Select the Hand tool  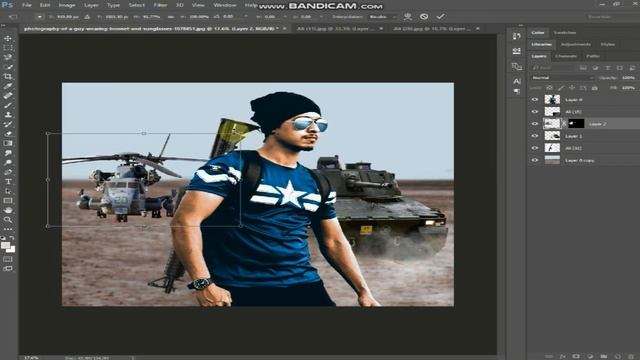tap(8, 210)
